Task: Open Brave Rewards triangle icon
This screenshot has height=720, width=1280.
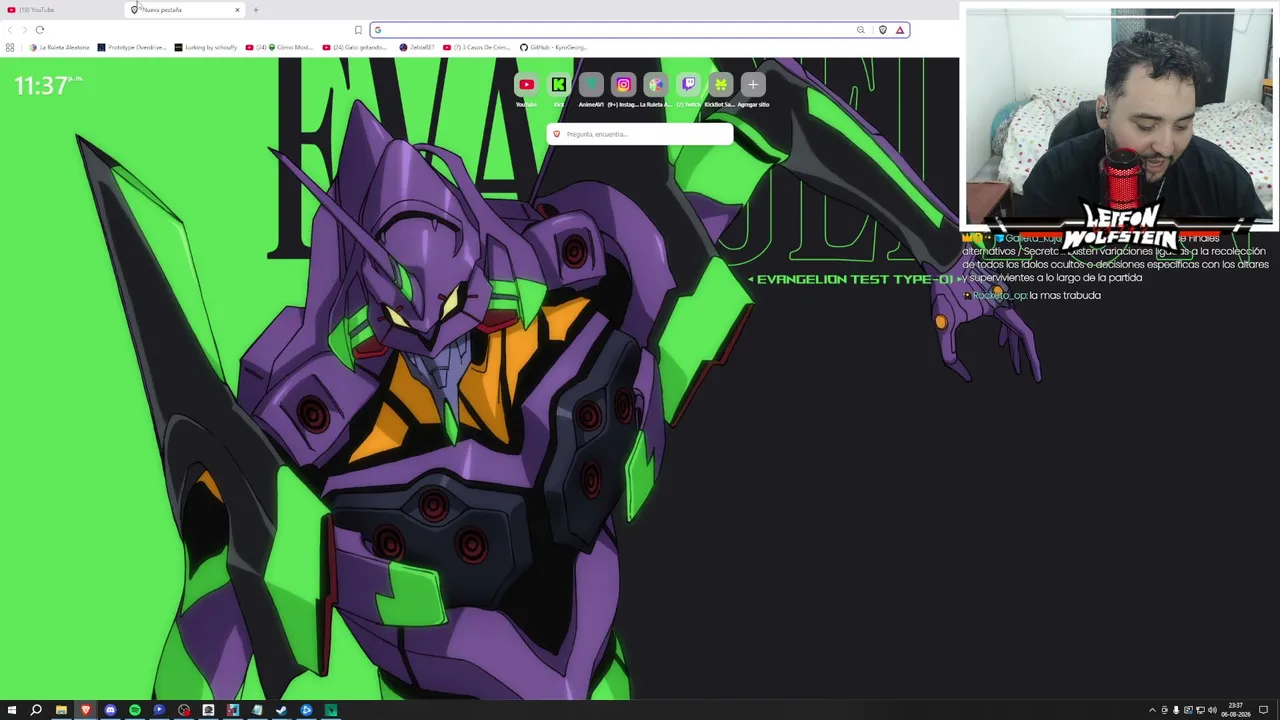Action: click(x=900, y=30)
